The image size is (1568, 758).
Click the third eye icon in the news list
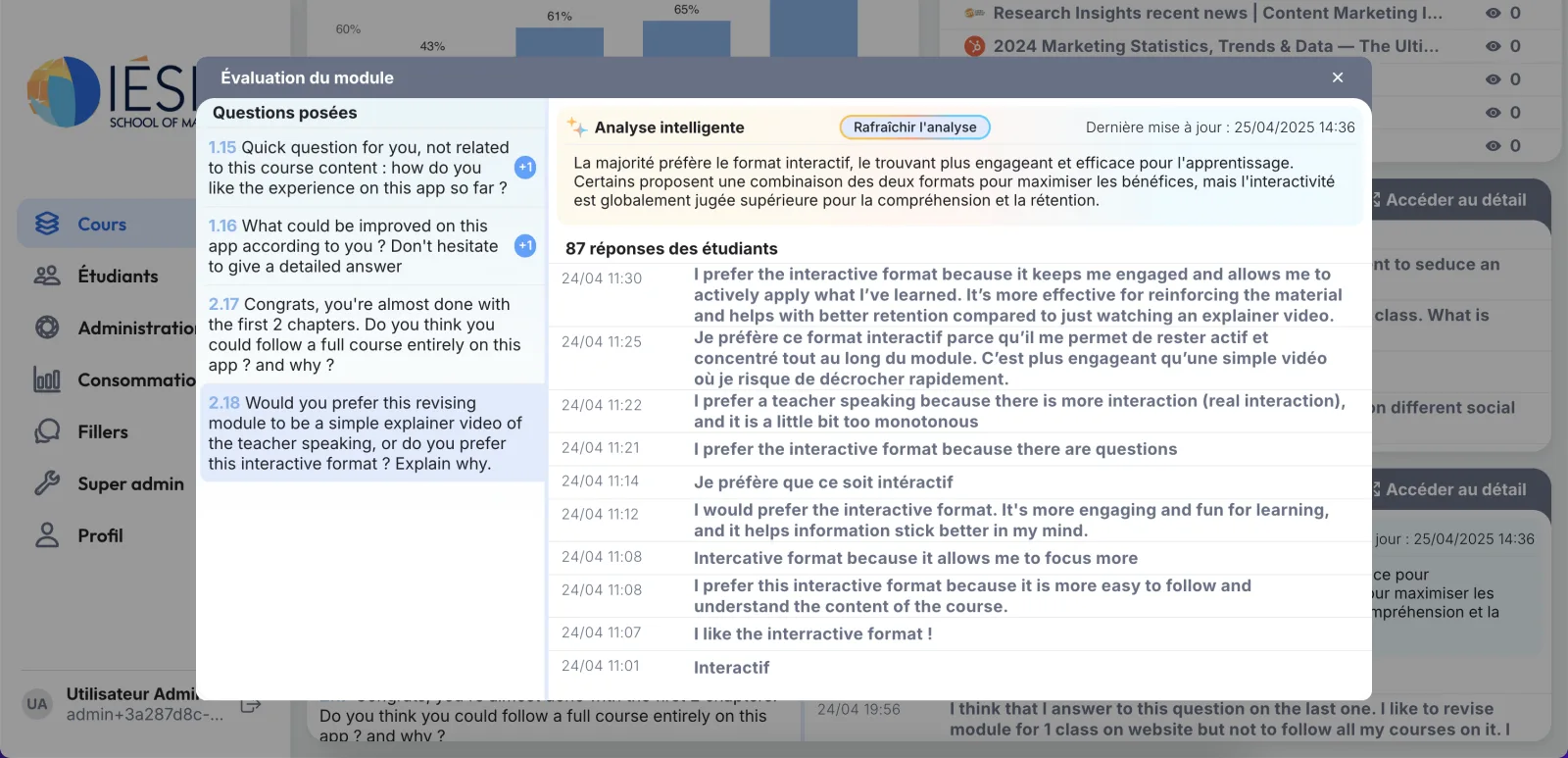pos(1494,79)
